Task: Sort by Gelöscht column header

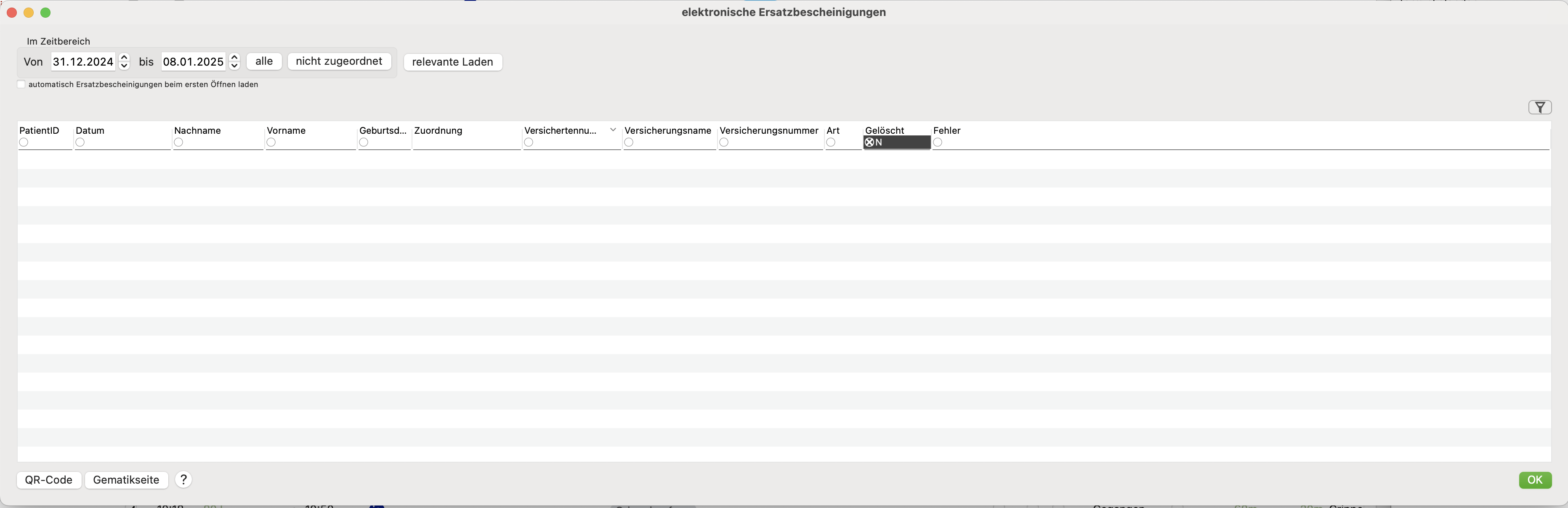Action: pos(885,131)
